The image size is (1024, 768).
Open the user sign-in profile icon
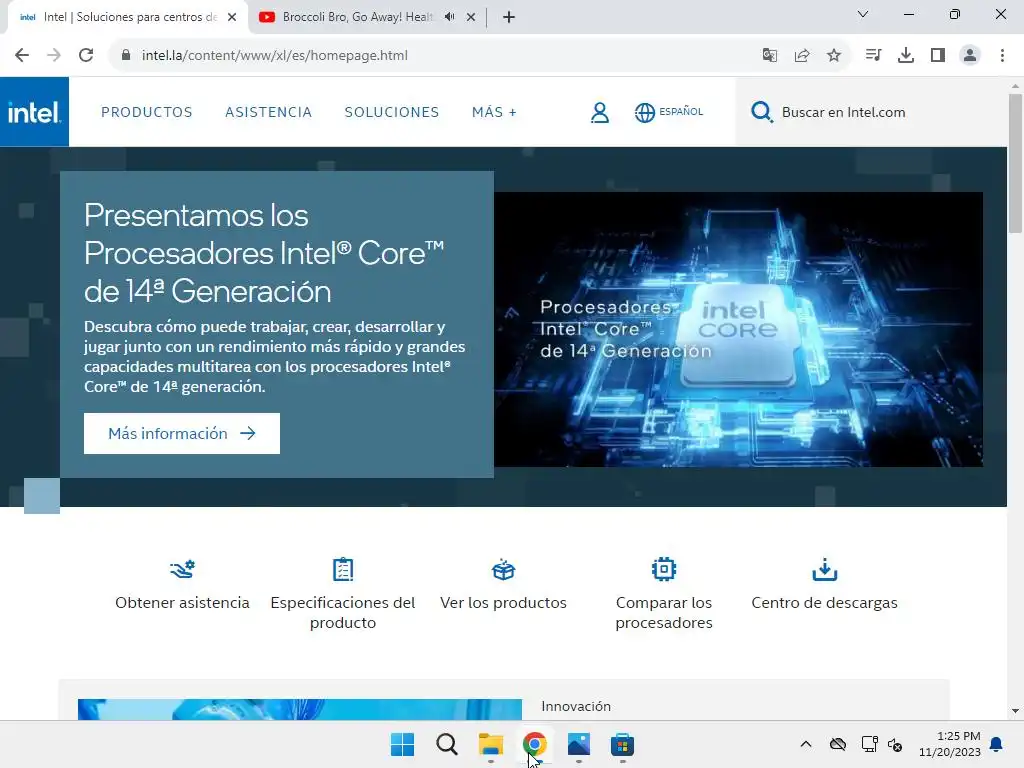click(600, 112)
